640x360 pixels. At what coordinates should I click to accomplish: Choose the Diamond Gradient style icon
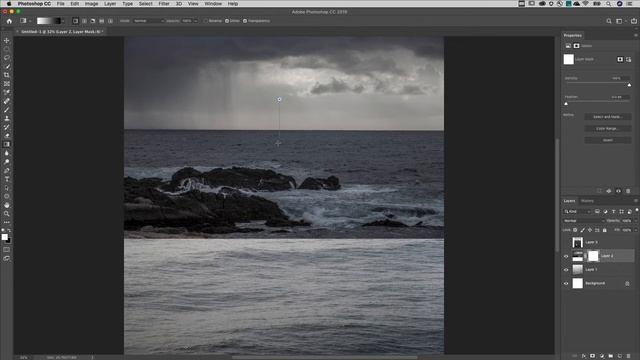coord(110,21)
